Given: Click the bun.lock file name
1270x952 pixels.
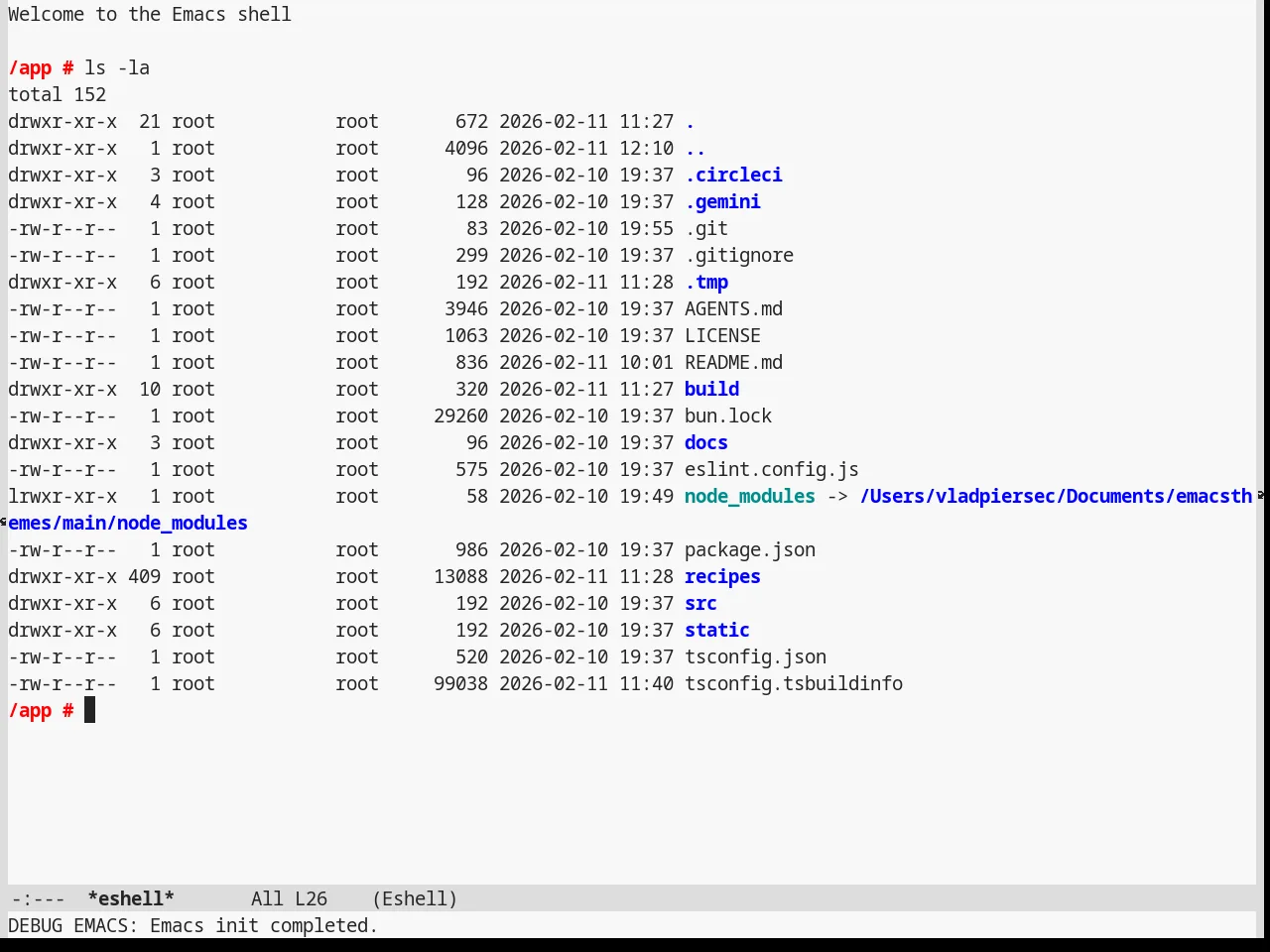Looking at the screenshot, I should 728,416.
